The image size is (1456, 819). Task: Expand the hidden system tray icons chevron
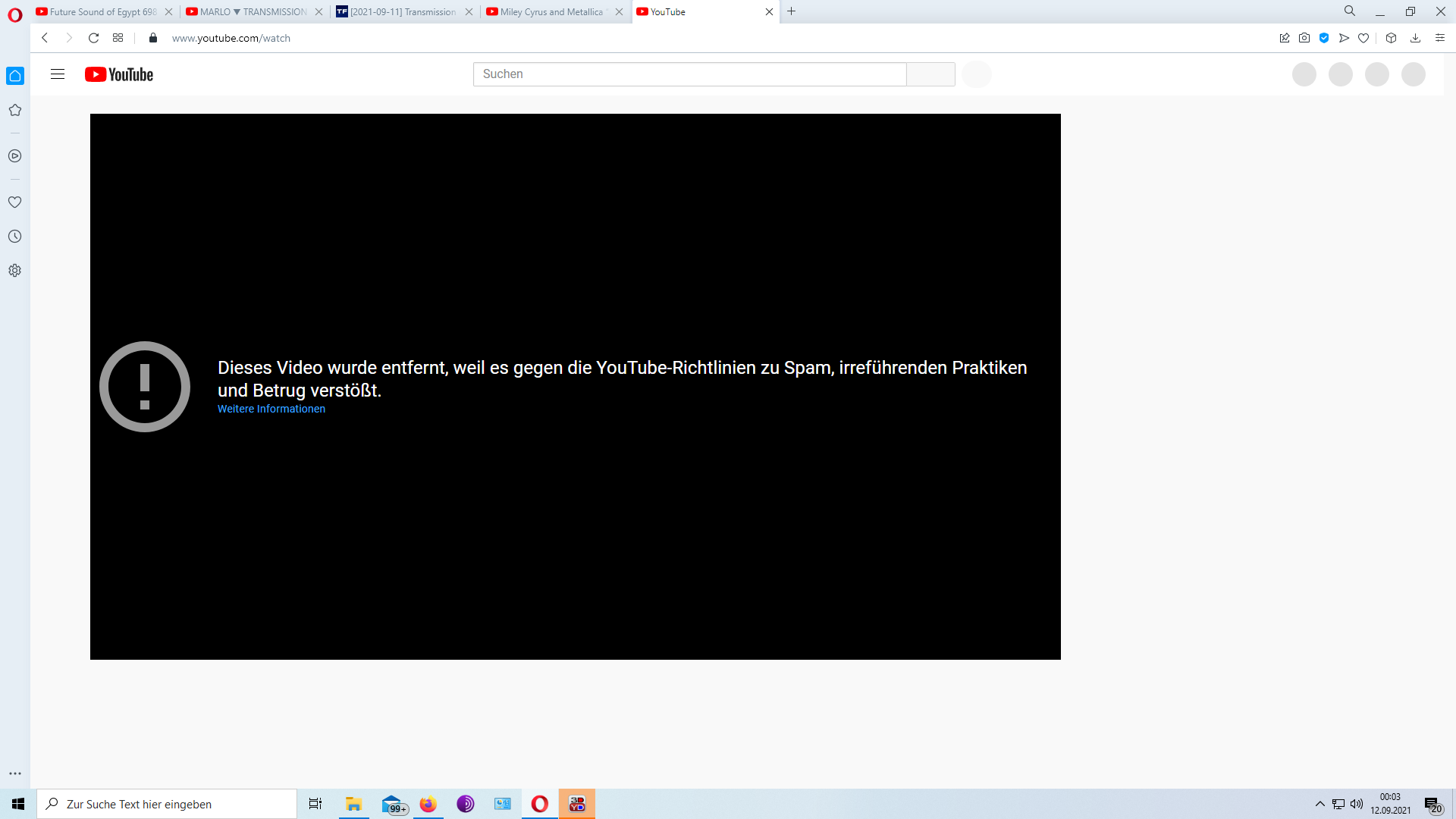click(1320, 804)
